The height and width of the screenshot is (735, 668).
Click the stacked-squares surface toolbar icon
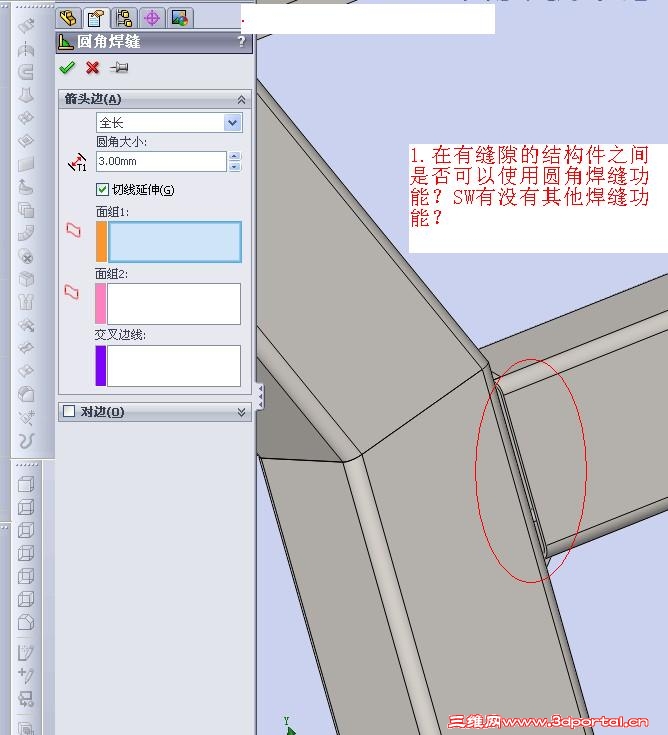click(x=26, y=210)
